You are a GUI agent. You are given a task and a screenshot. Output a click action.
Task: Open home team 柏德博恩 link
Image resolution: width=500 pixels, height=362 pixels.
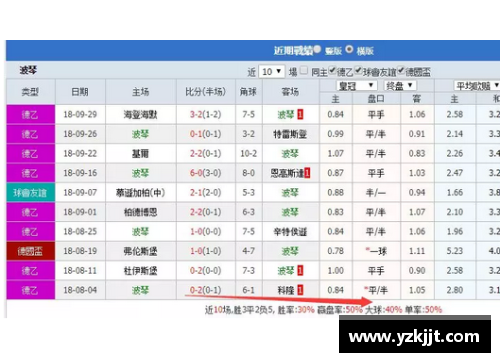[x=140, y=212]
